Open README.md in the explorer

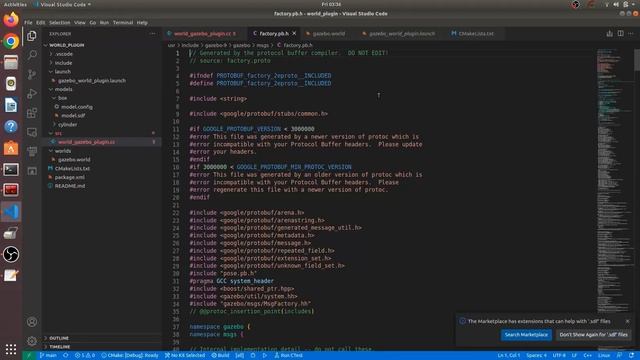pos(70,186)
